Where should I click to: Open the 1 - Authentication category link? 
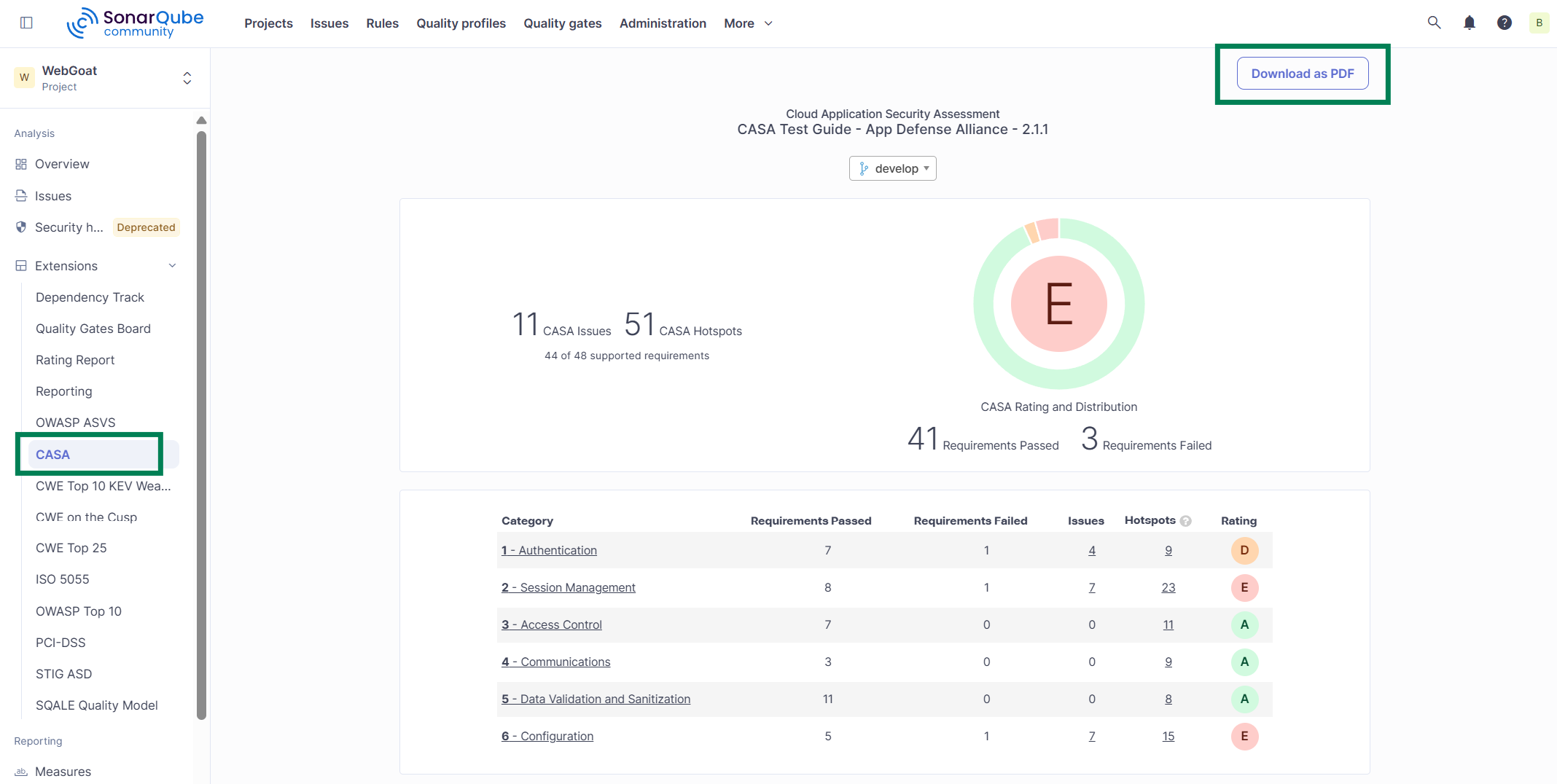549,550
